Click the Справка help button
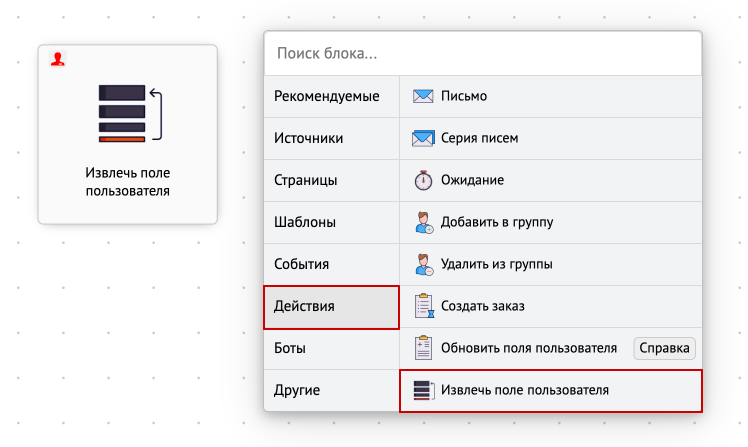This screenshot has width=748, height=447. [664, 348]
